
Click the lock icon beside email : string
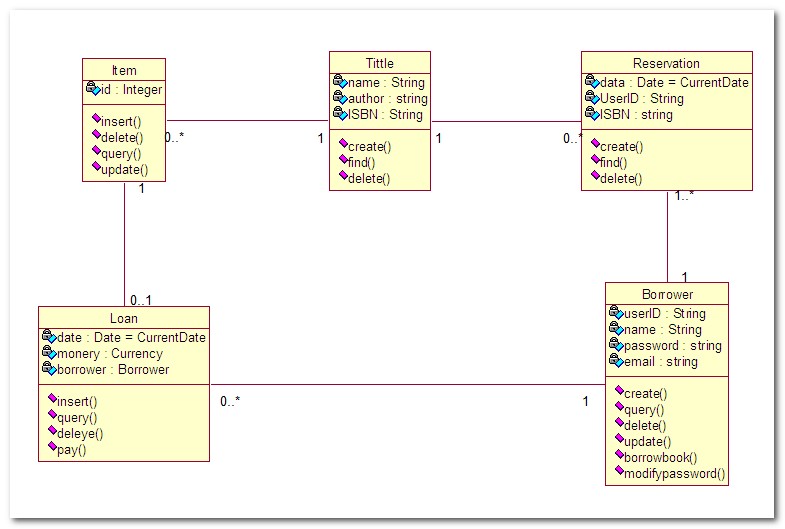pyautogui.click(x=616, y=360)
